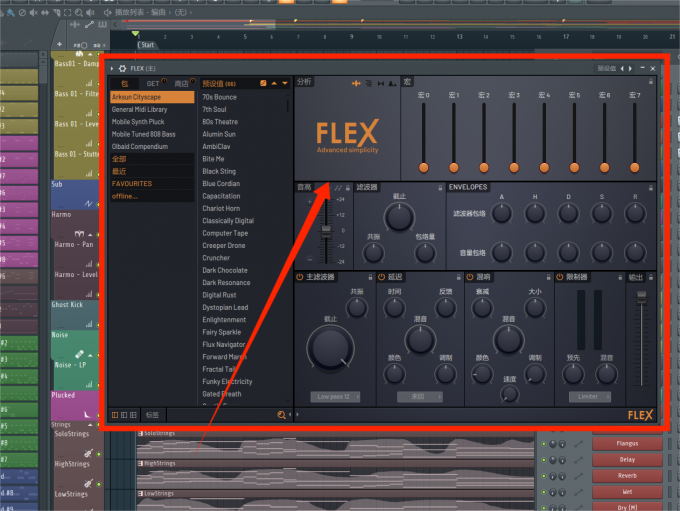Switch to the 商店 (shop) tab
Screen dimensions: 680x511
point(181,83)
